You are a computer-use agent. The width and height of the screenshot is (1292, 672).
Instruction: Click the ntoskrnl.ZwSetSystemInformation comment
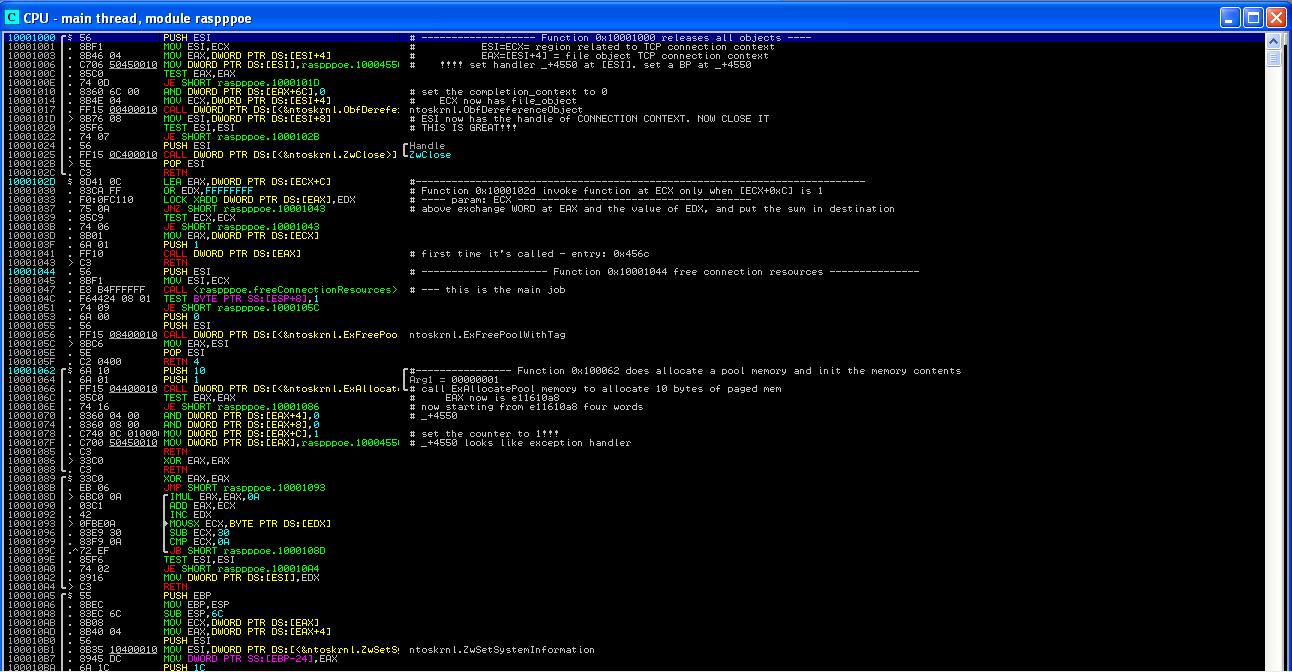point(502,650)
